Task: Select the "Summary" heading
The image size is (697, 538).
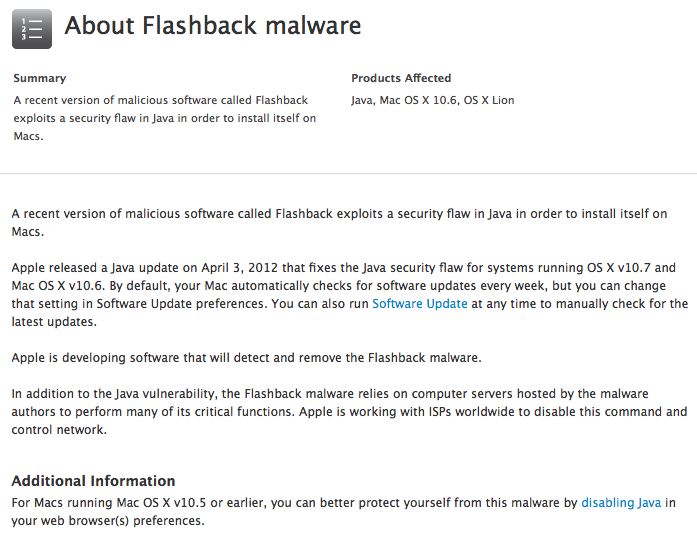Action: 40,78
